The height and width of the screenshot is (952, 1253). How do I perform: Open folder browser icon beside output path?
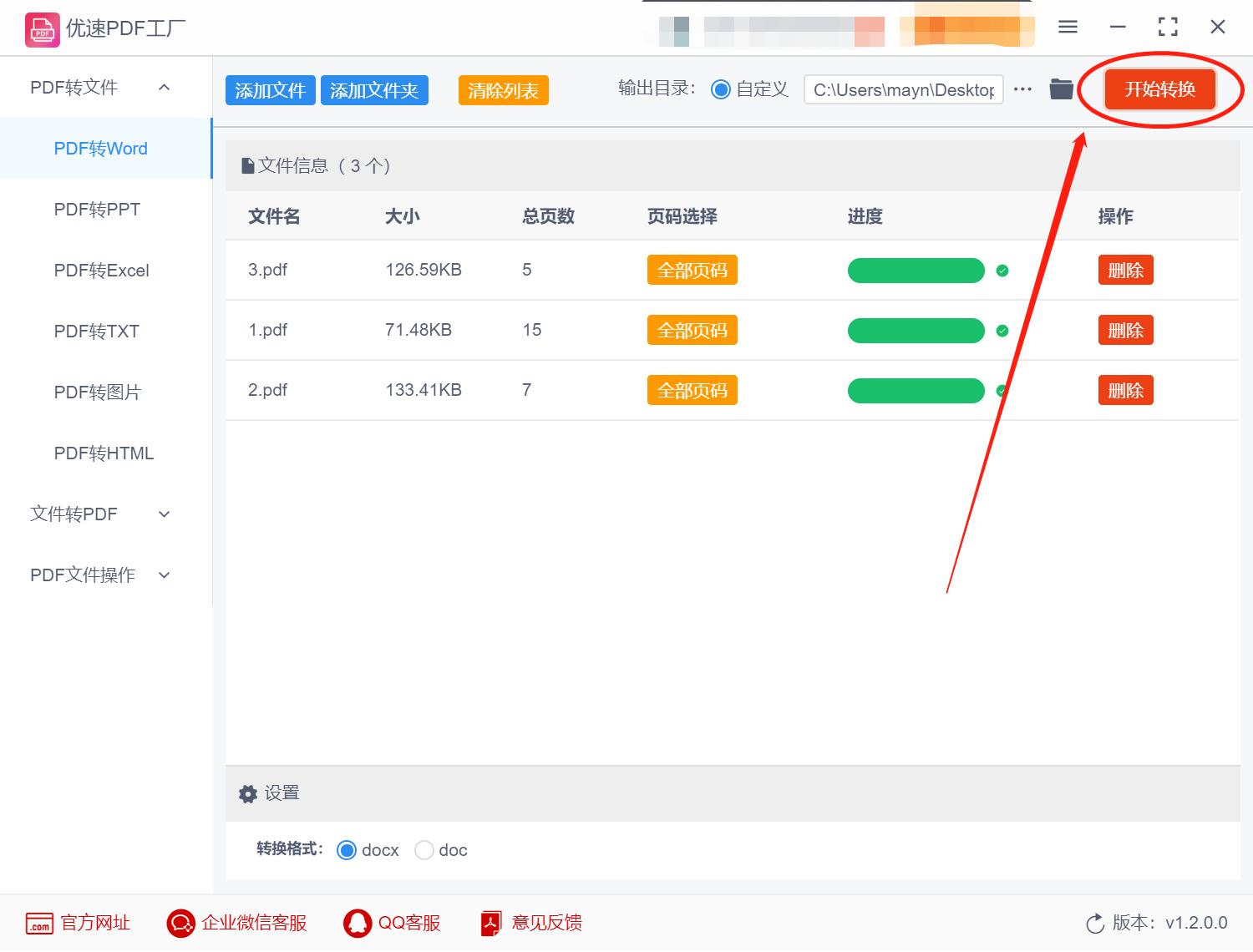point(1061,89)
